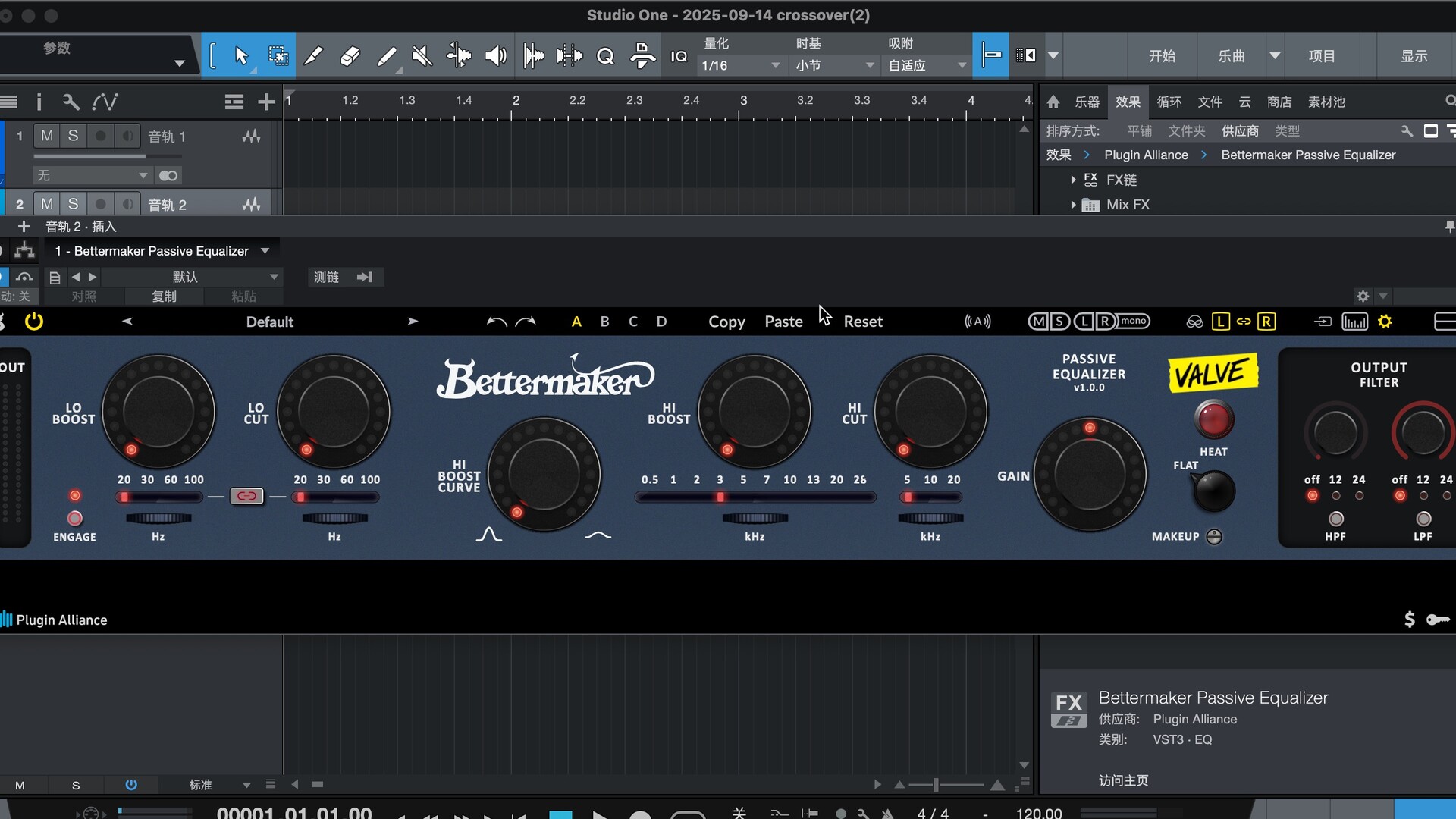This screenshot has height=819, width=1456.
Task: Click the plugin meter display icon
Action: coord(1354,322)
